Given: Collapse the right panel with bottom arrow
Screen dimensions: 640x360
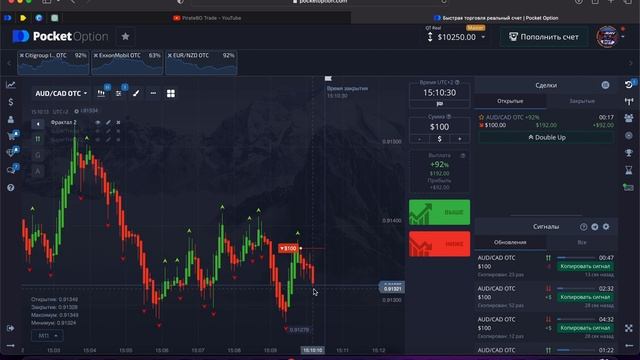Looking at the screenshot, I should 629,346.
